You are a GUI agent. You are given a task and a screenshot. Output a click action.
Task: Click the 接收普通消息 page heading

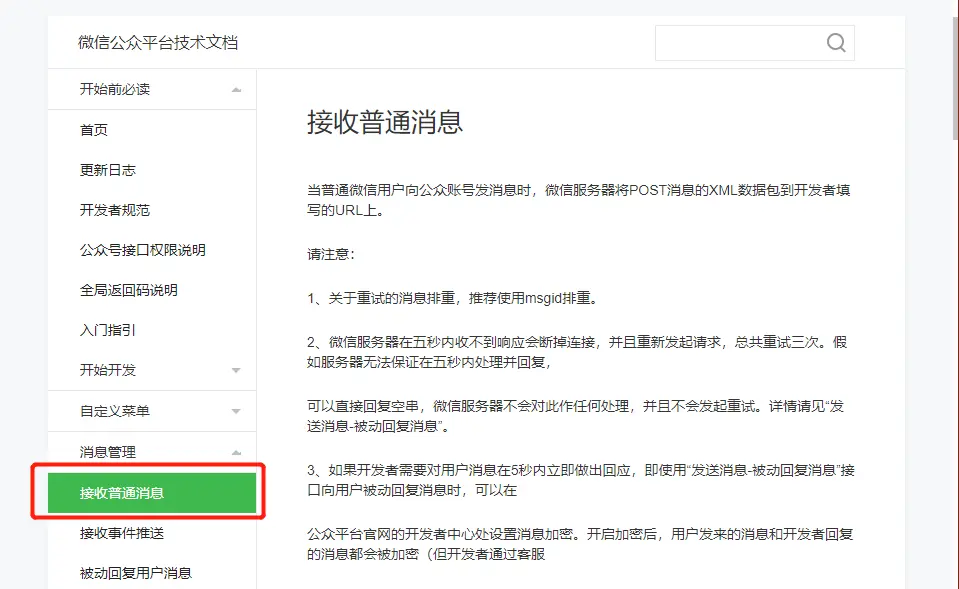pos(385,122)
